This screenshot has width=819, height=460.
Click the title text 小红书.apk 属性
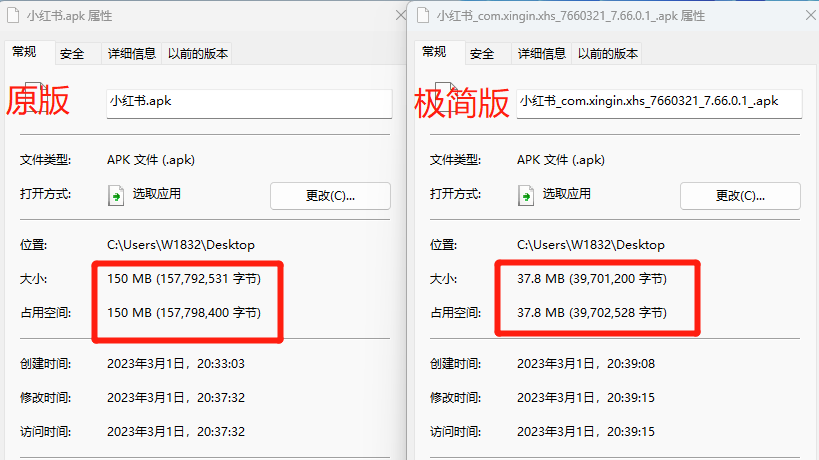pos(69,16)
